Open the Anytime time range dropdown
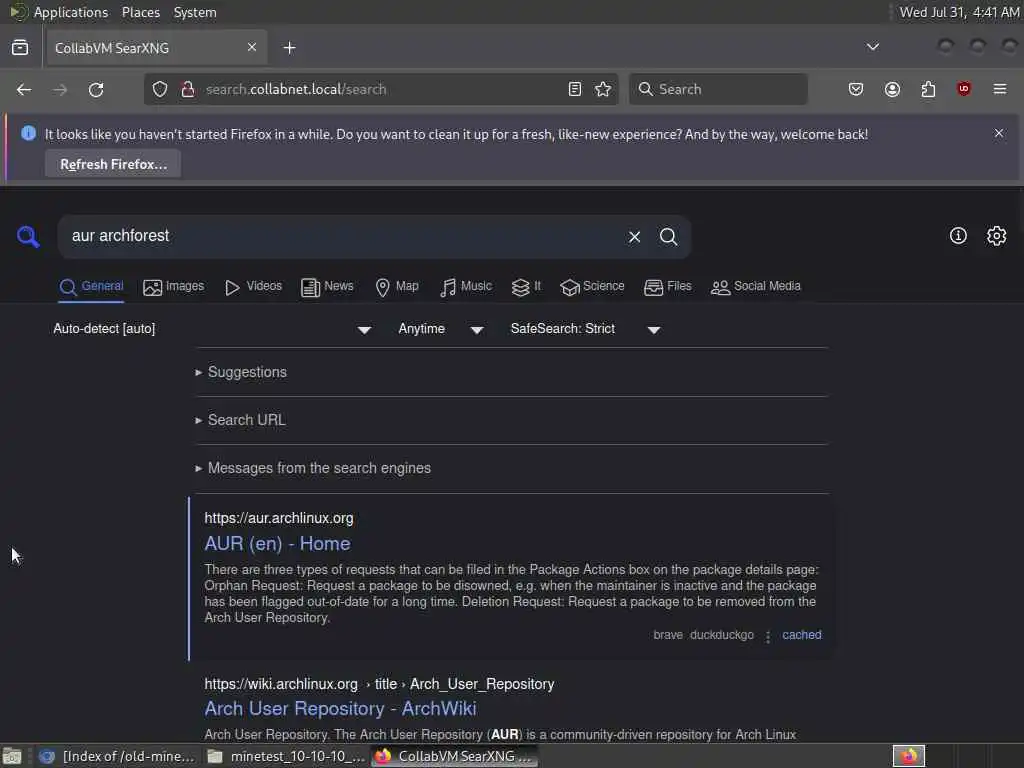The height and width of the screenshot is (768, 1024). [x=441, y=328]
